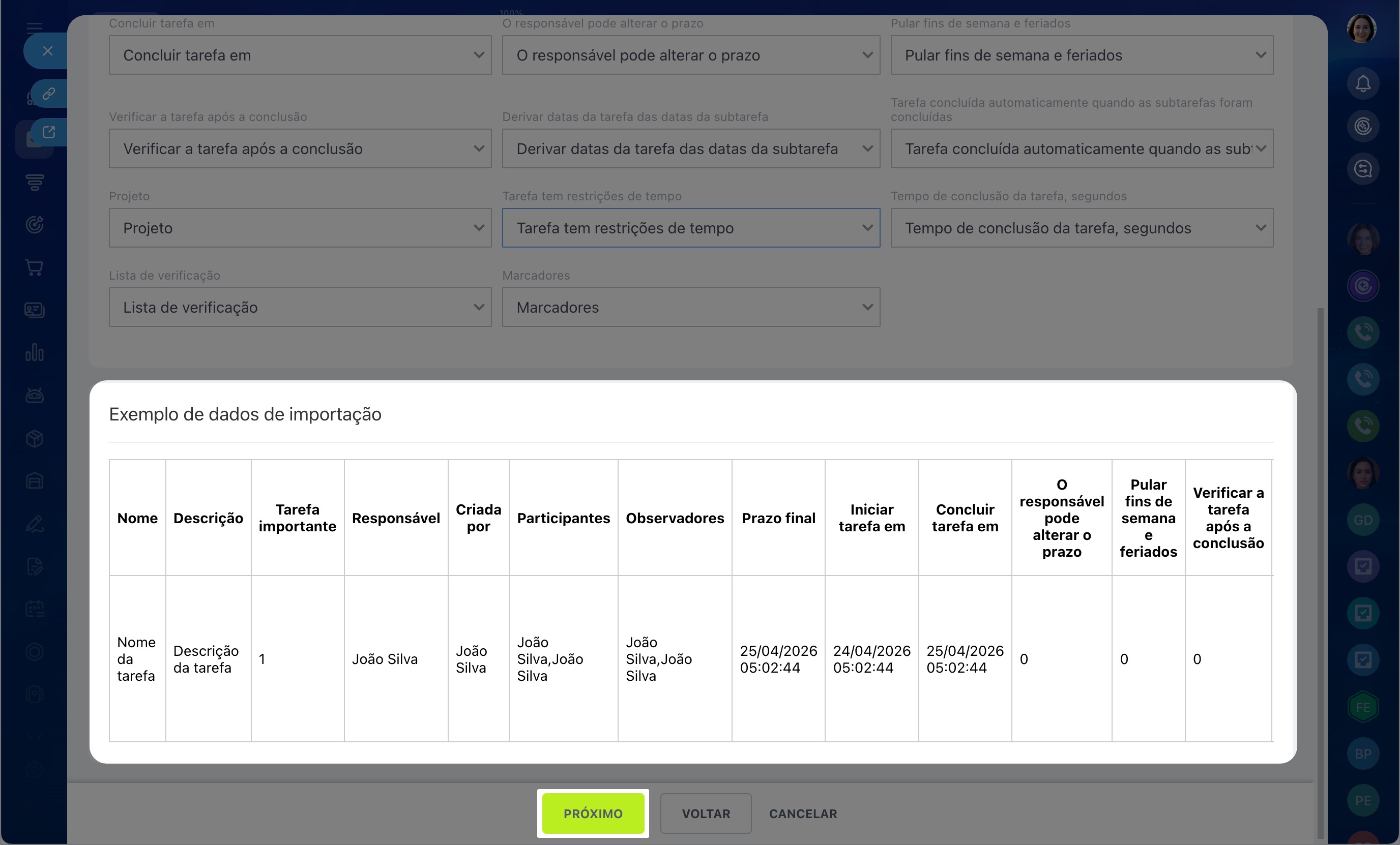Expand Lista de verificação dropdown

(x=300, y=307)
